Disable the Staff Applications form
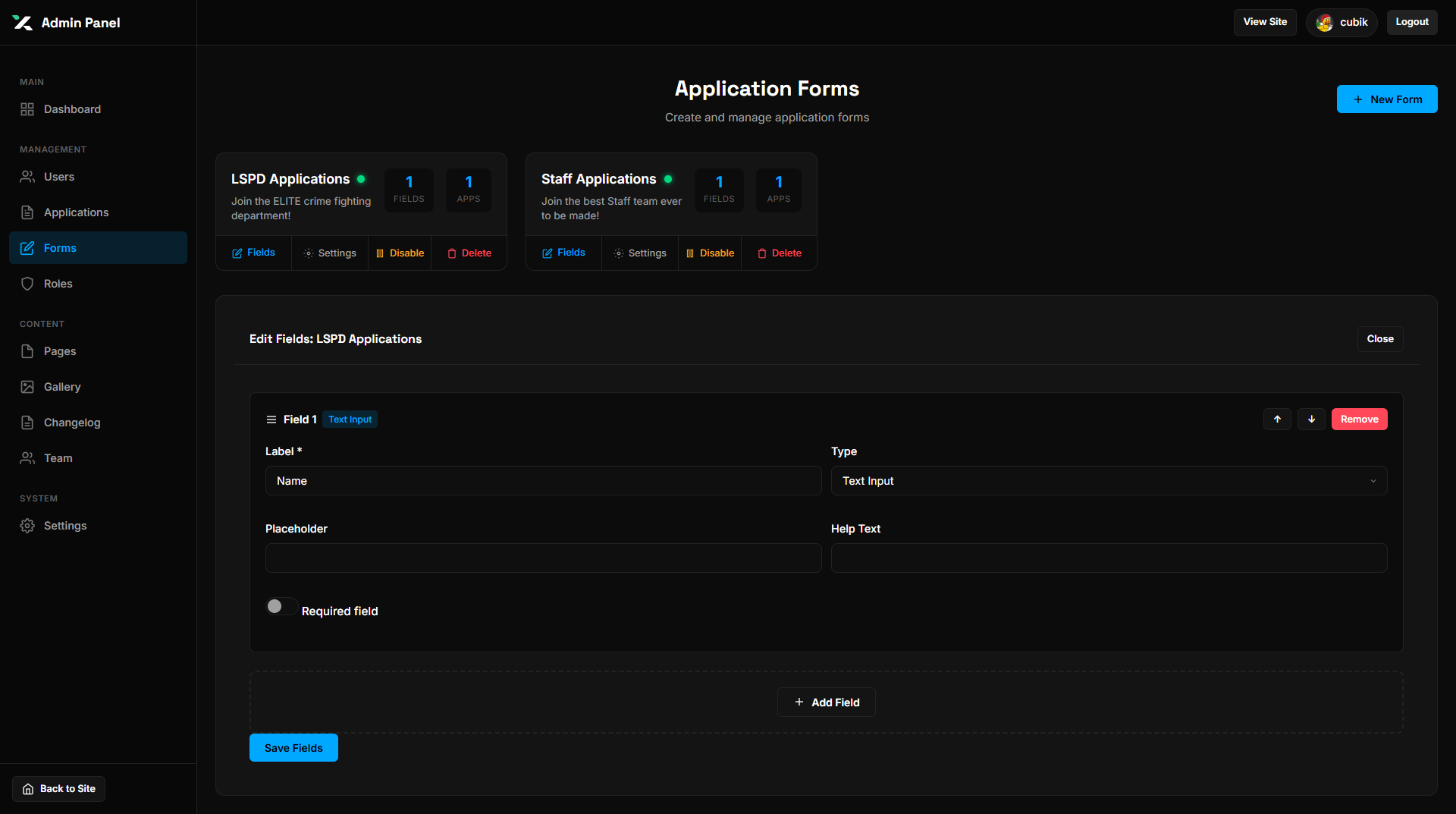Image resolution: width=1456 pixels, height=814 pixels. [x=710, y=253]
